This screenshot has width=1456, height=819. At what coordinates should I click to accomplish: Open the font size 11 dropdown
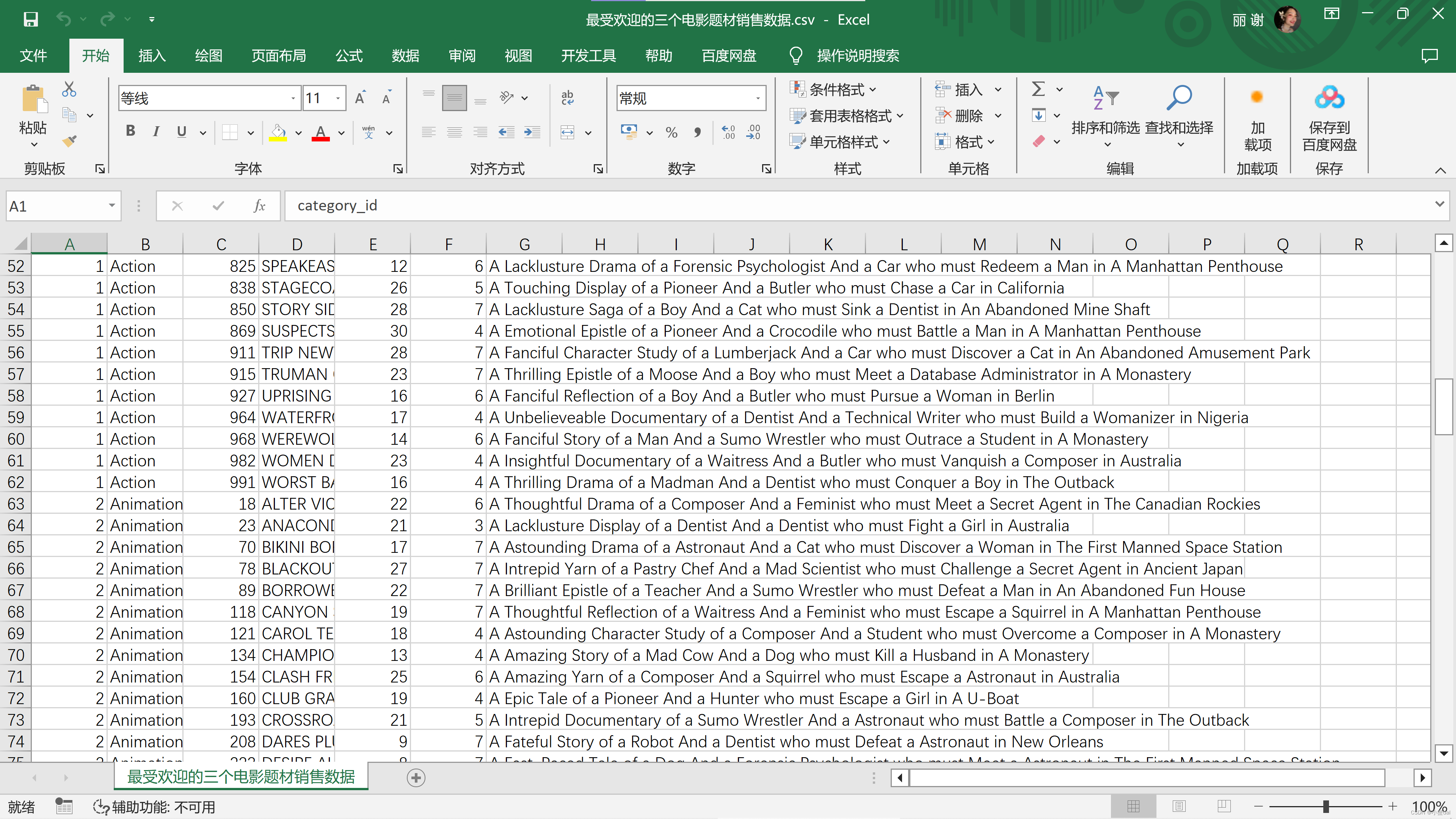pos(338,98)
